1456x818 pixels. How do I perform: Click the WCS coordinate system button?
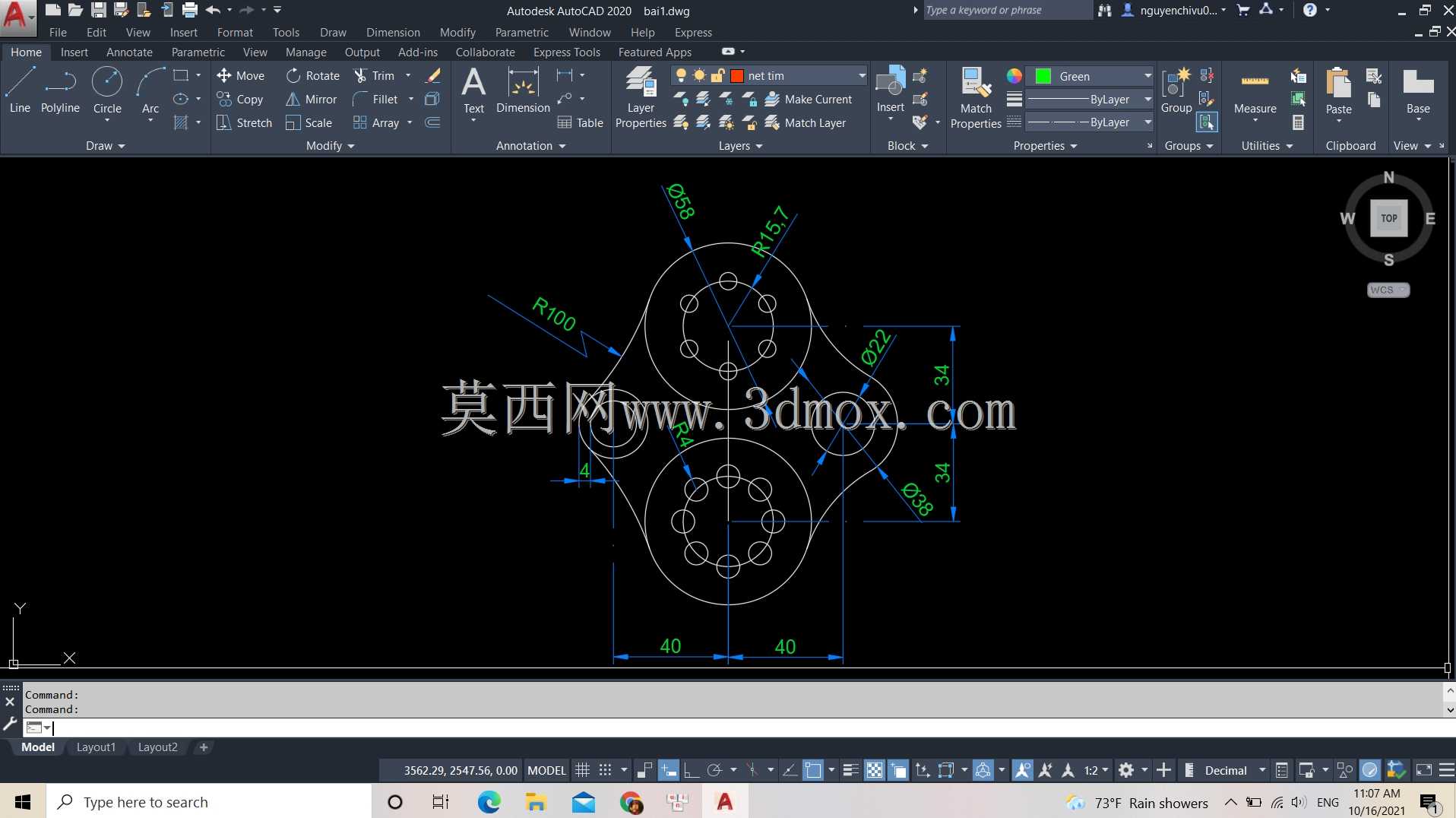click(1388, 290)
